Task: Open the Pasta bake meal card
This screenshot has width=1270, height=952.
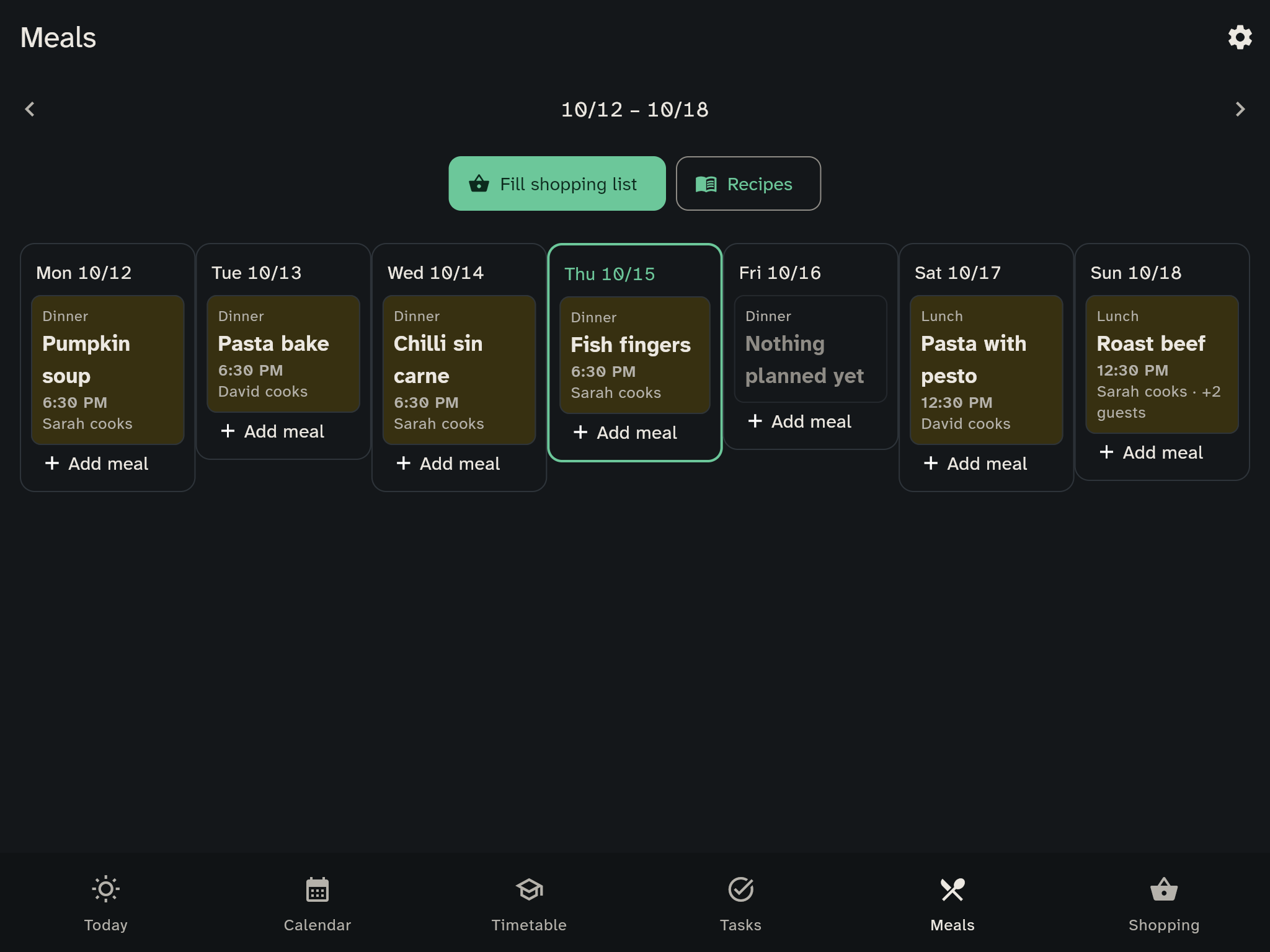Action: [283, 354]
